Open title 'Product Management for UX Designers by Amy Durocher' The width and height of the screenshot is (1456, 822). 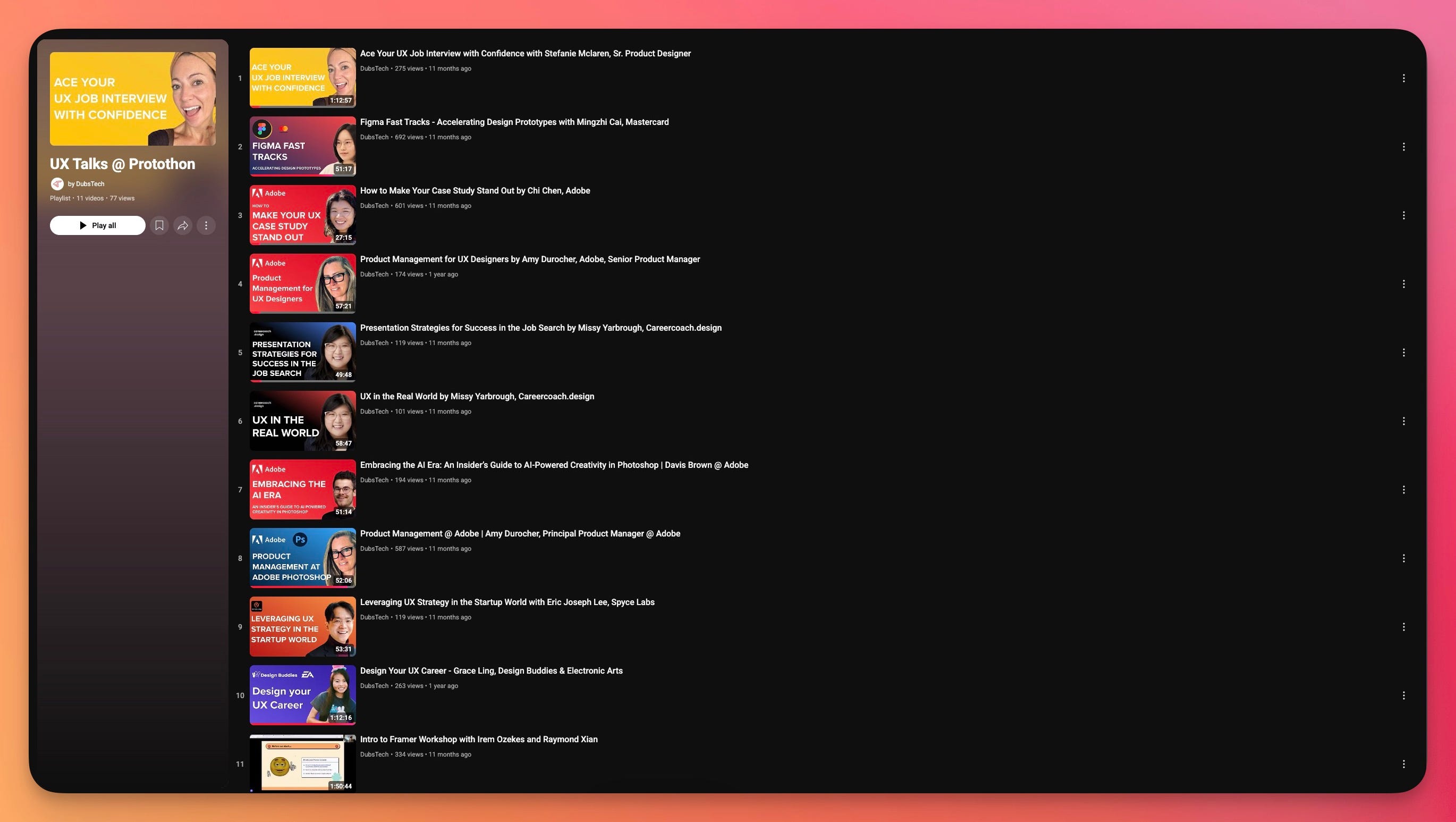point(530,259)
